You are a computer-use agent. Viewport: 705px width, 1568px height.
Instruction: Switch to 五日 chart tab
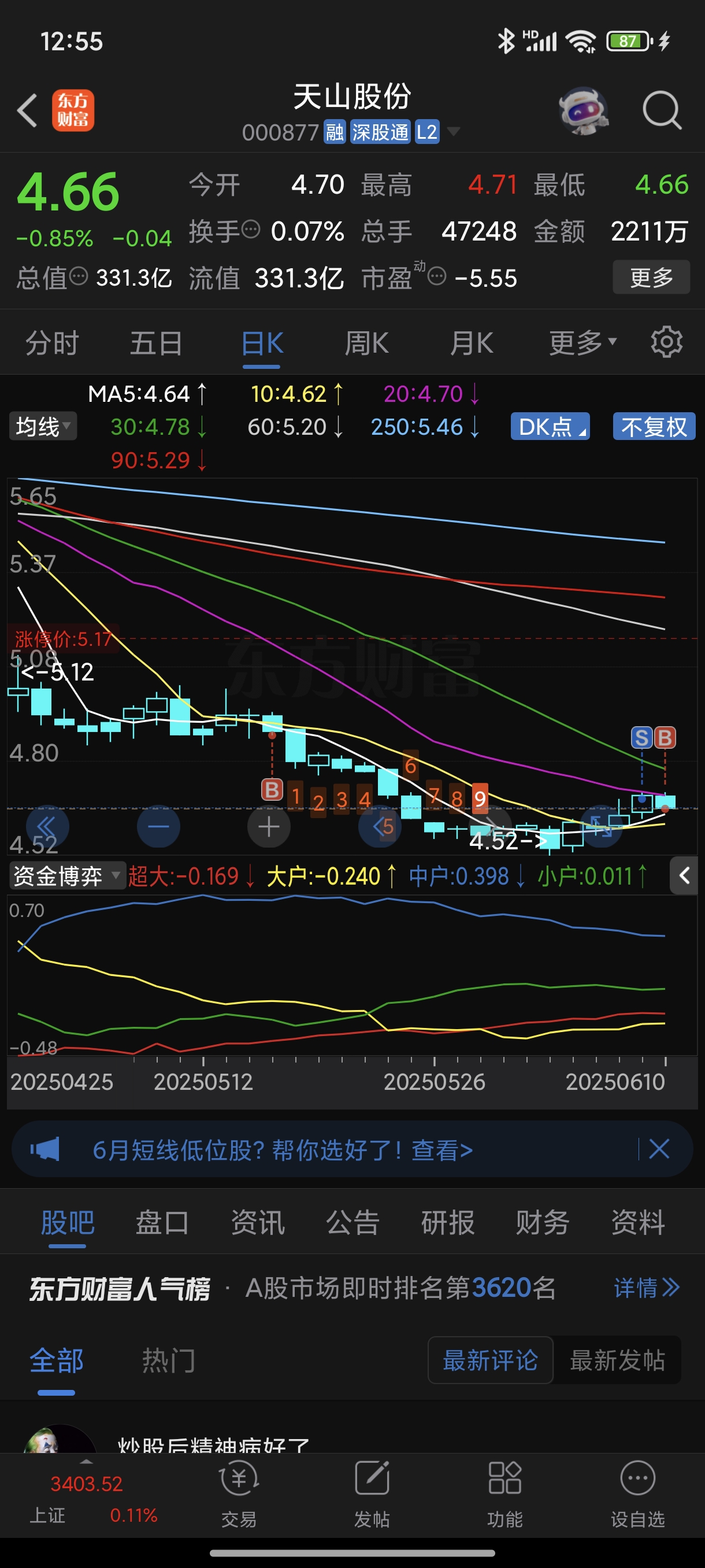pyautogui.click(x=157, y=342)
